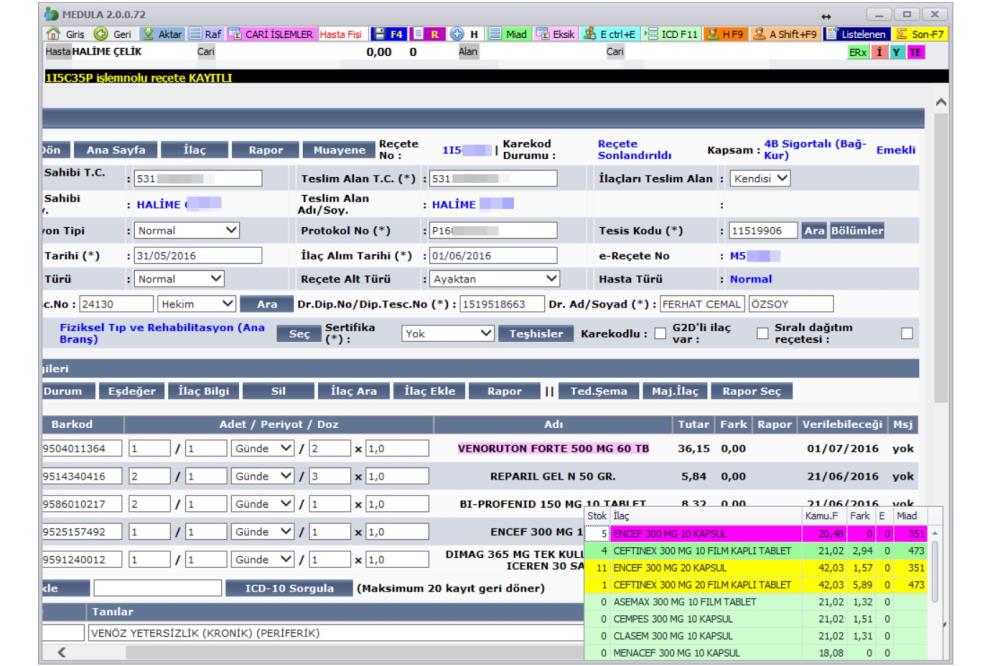
Task: Click the magenta TE indicator button
Action: (915, 52)
